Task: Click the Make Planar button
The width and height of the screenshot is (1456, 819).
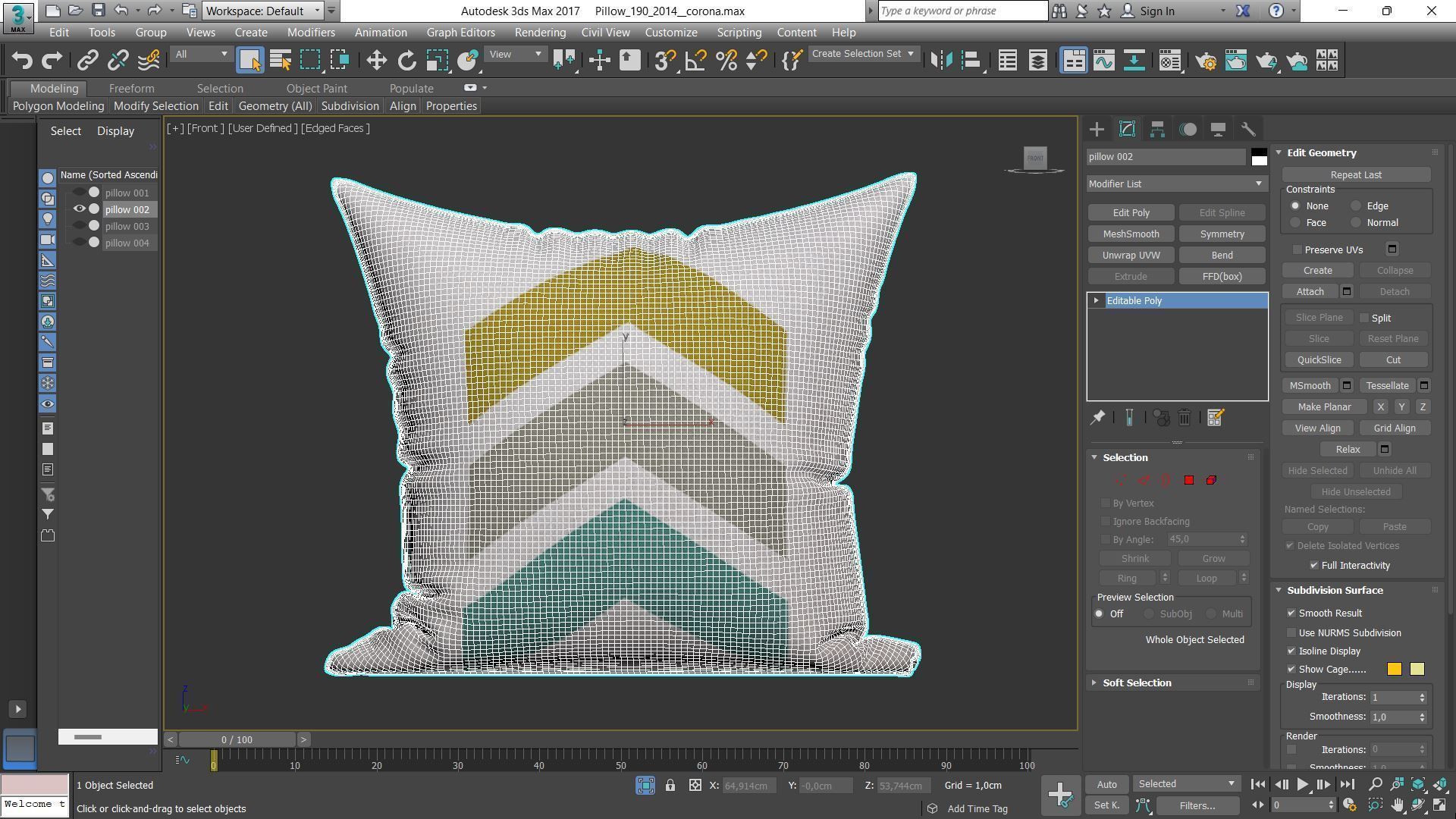Action: pos(1324,407)
